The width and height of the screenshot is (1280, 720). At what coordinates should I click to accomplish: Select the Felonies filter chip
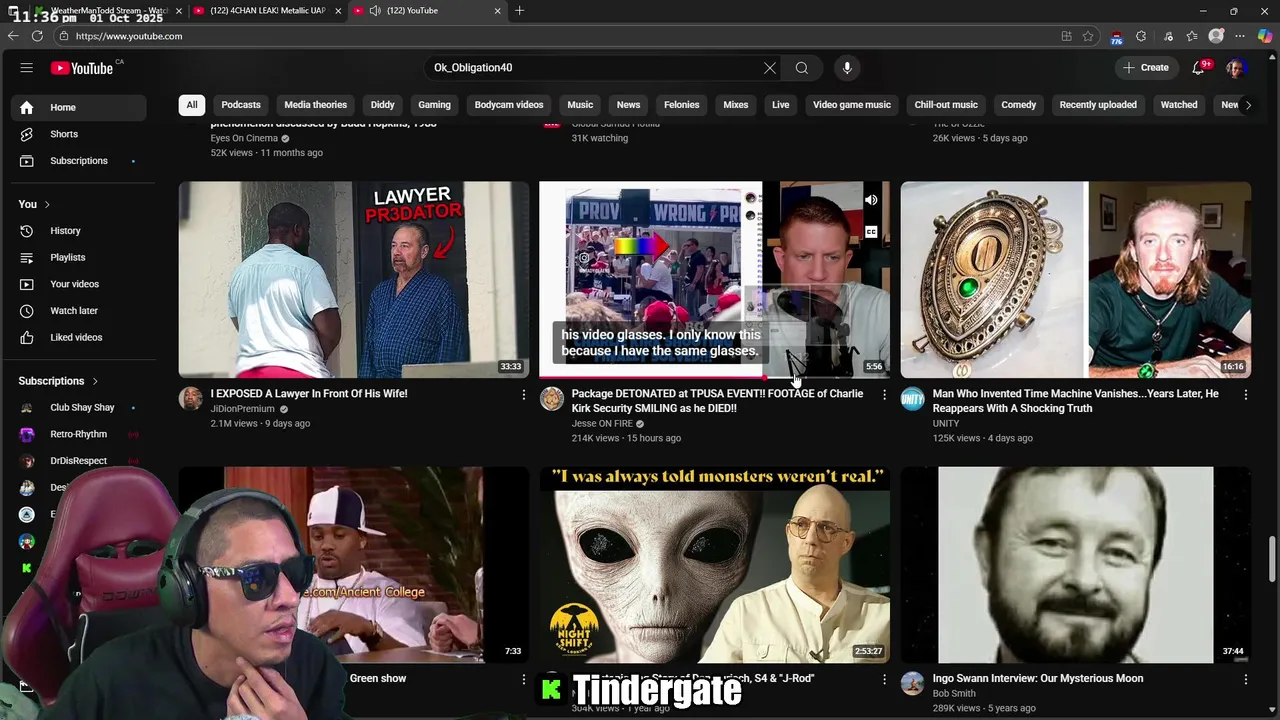[x=682, y=105]
